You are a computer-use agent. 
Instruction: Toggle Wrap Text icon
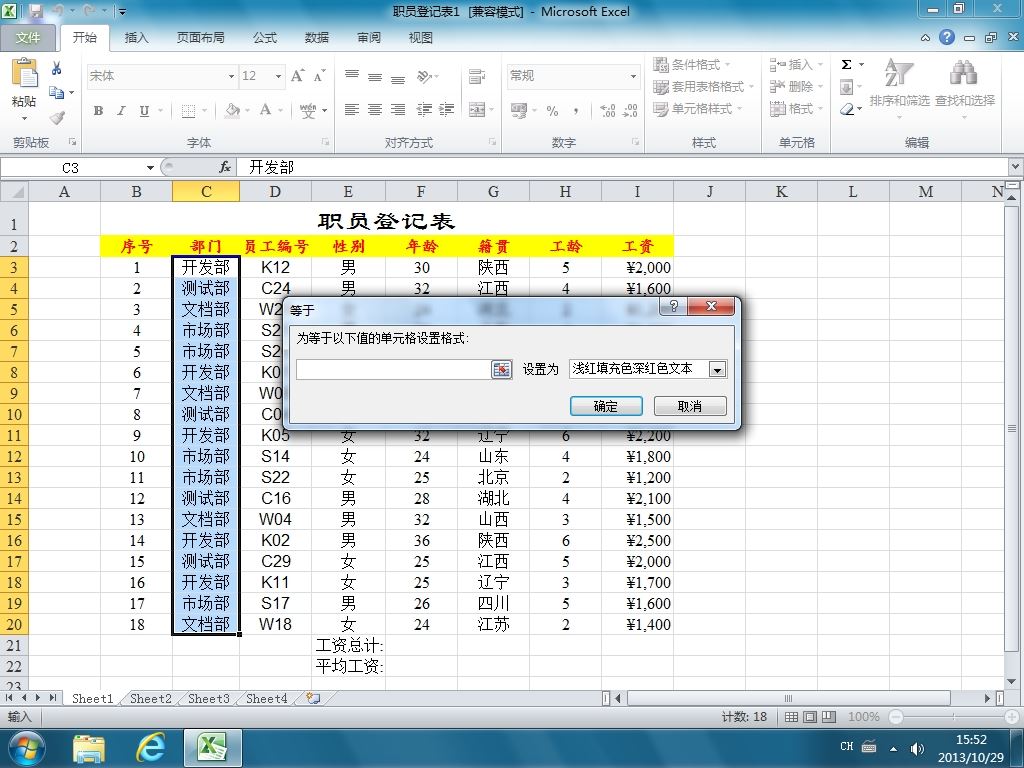(x=477, y=76)
